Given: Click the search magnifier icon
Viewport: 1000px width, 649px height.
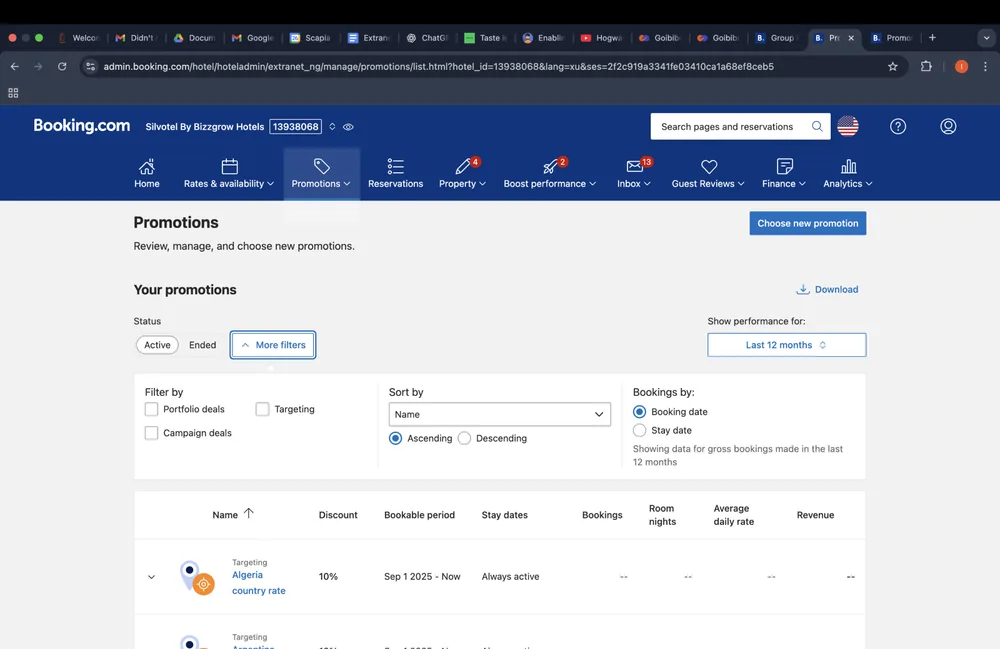Looking at the screenshot, I should point(817,126).
